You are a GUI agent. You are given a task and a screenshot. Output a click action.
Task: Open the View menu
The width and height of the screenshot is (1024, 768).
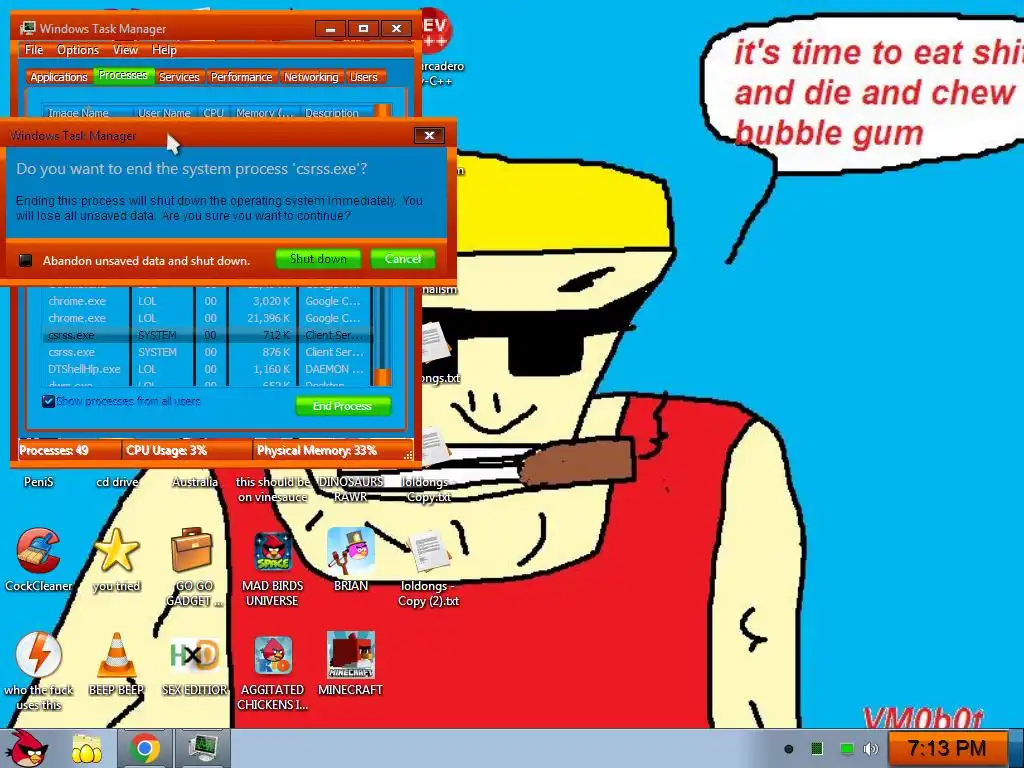125,50
